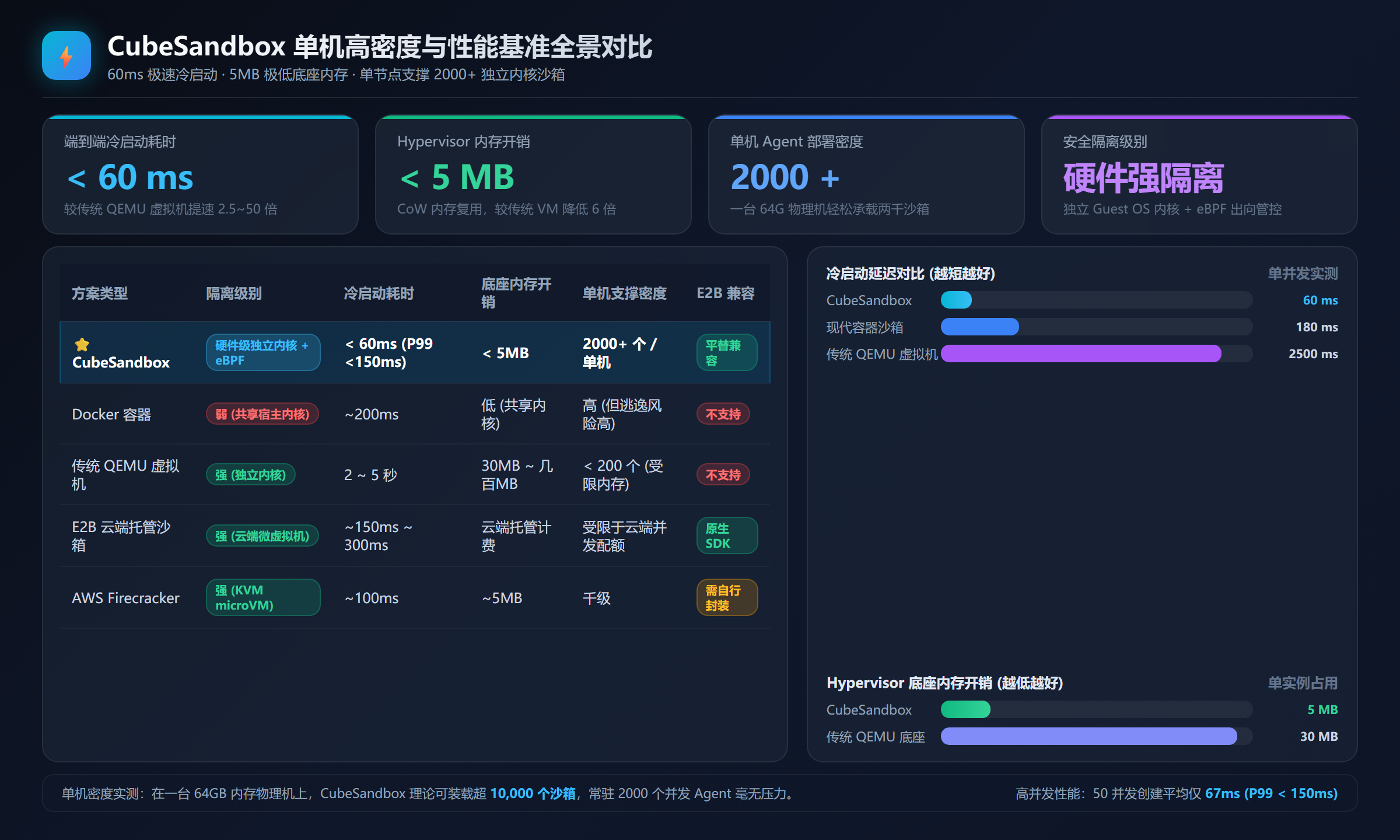1400x840 pixels.
Task: Click the 单并发实测 label
Action: click(1303, 274)
